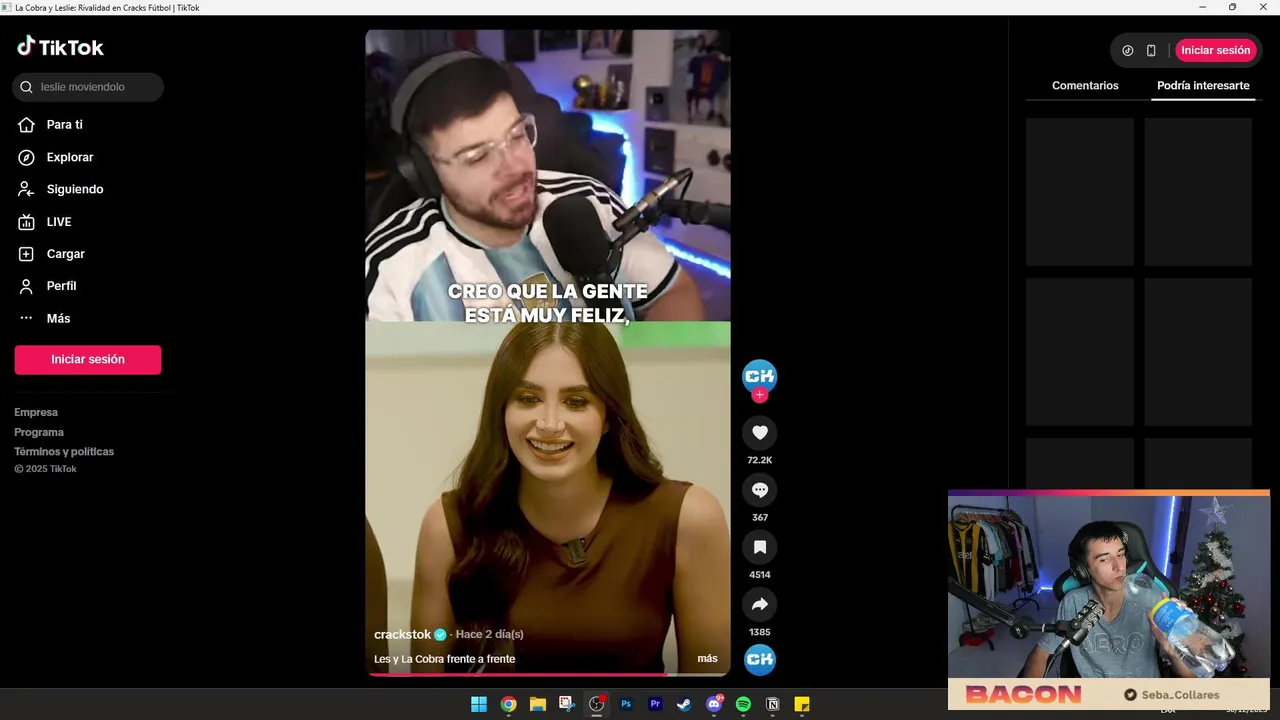1280x720 pixels.
Task: Click the second recommended placeholder in top row
Action: point(1198,192)
